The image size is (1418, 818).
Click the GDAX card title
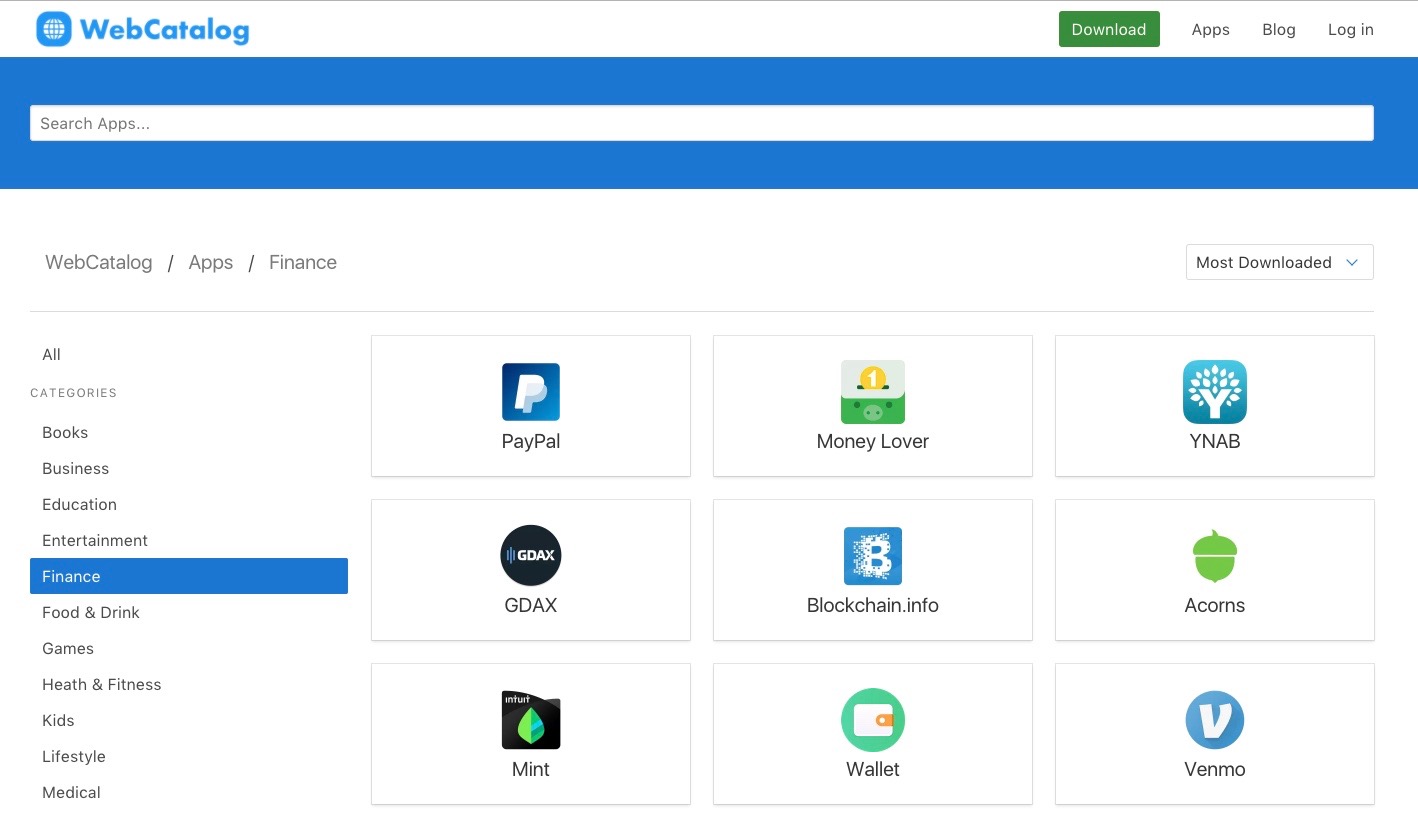(531, 605)
